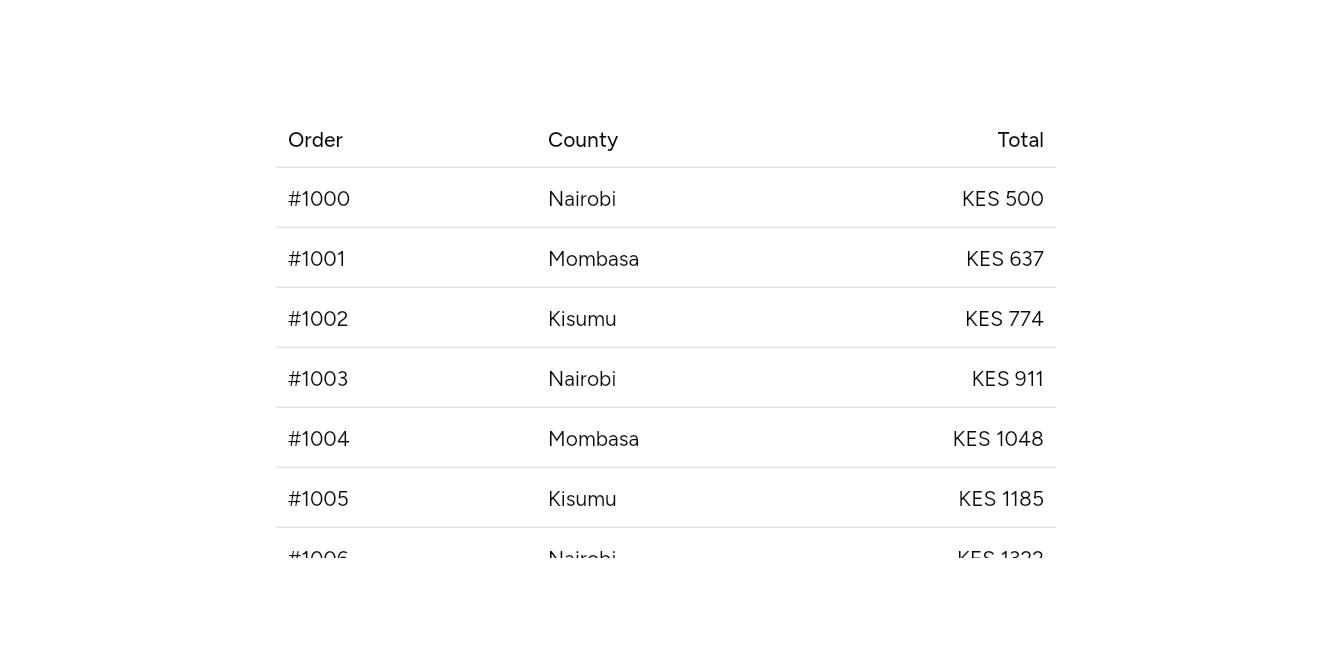Screen dimensions: 1332x666
Task: Click Mombasa county in order #1004 row
Action: coord(594,439)
